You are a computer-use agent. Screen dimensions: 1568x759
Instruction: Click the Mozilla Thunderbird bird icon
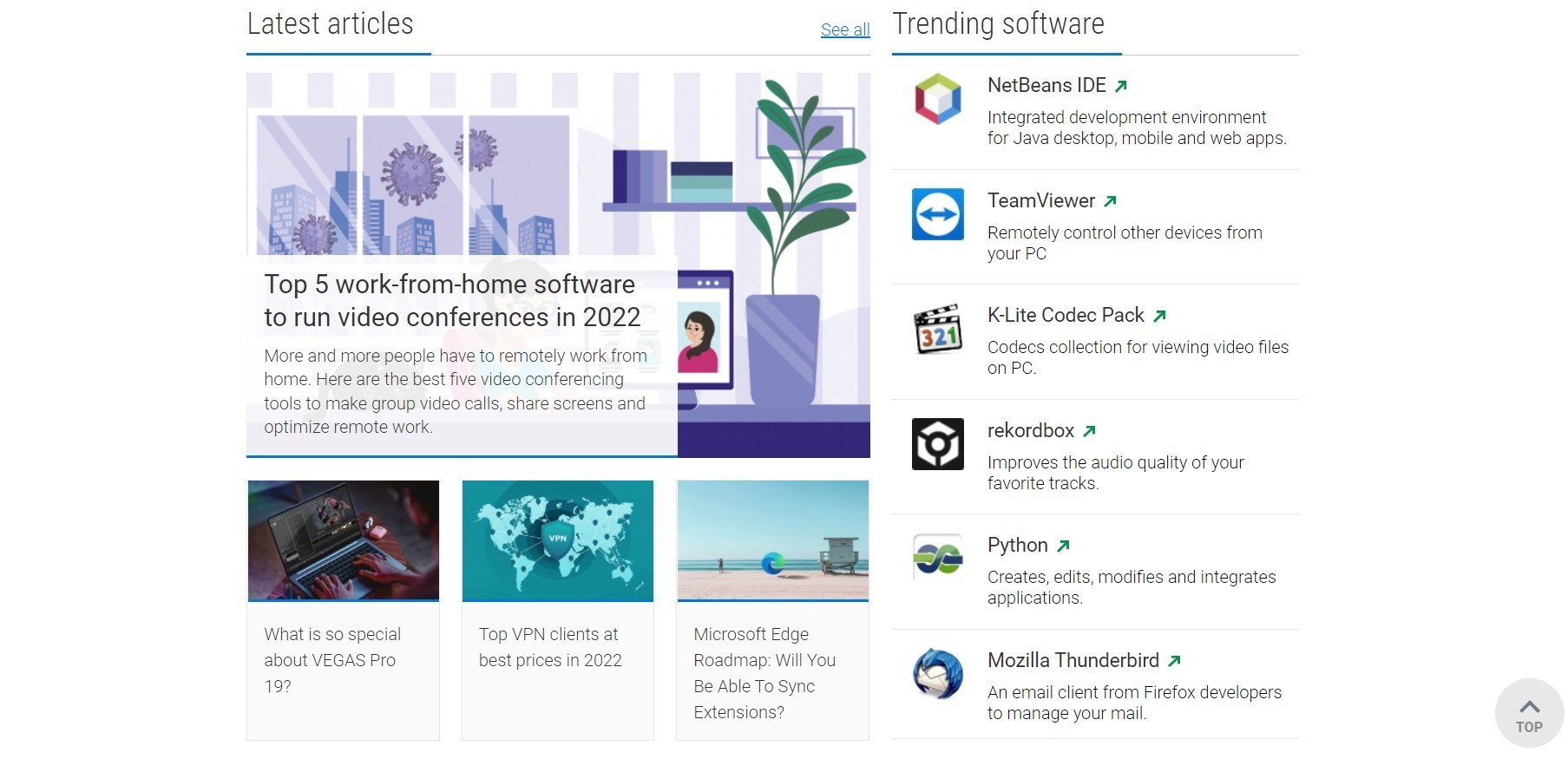[x=937, y=674]
